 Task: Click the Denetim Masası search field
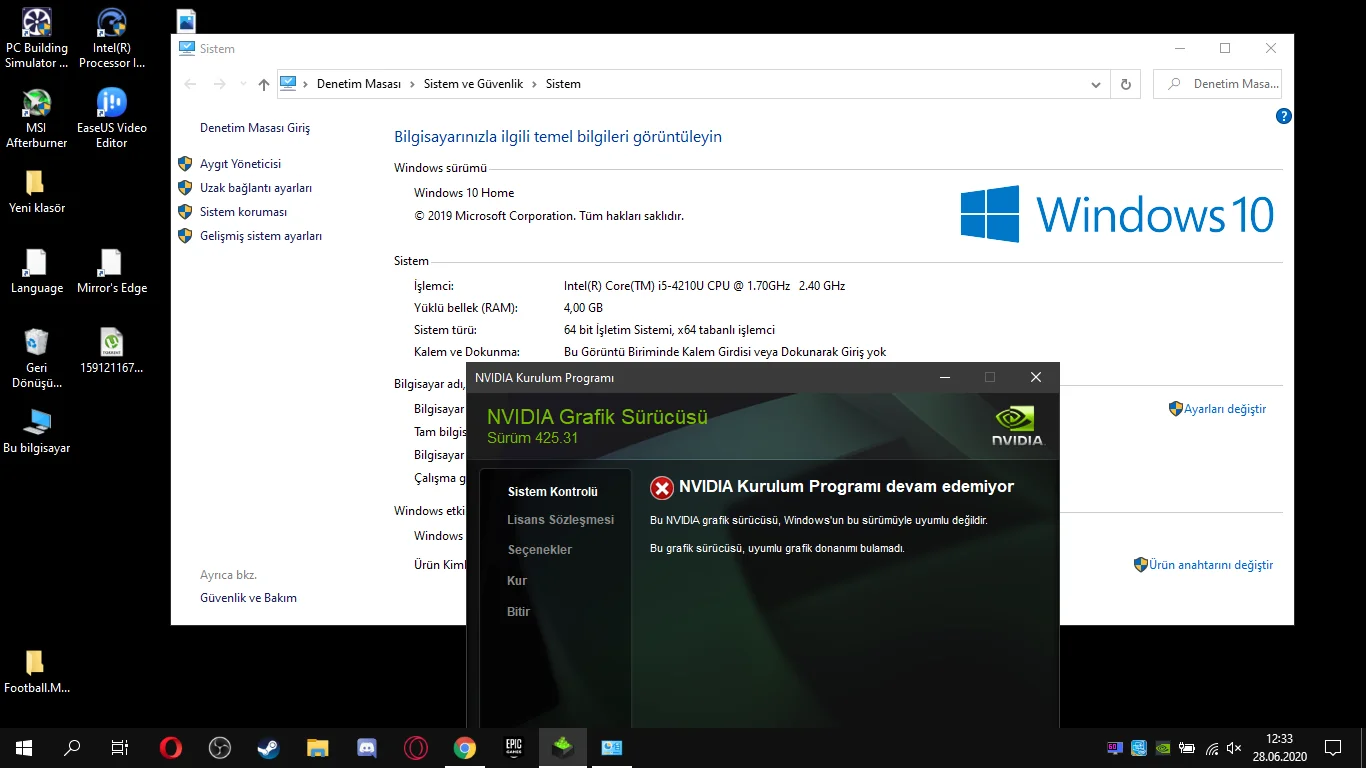pyautogui.click(x=1217, y=85)
